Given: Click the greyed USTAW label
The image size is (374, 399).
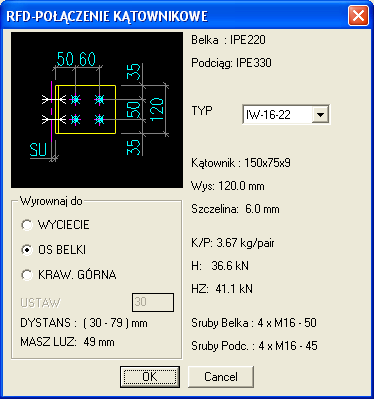Looking at the screenshot, I should 40,303.
